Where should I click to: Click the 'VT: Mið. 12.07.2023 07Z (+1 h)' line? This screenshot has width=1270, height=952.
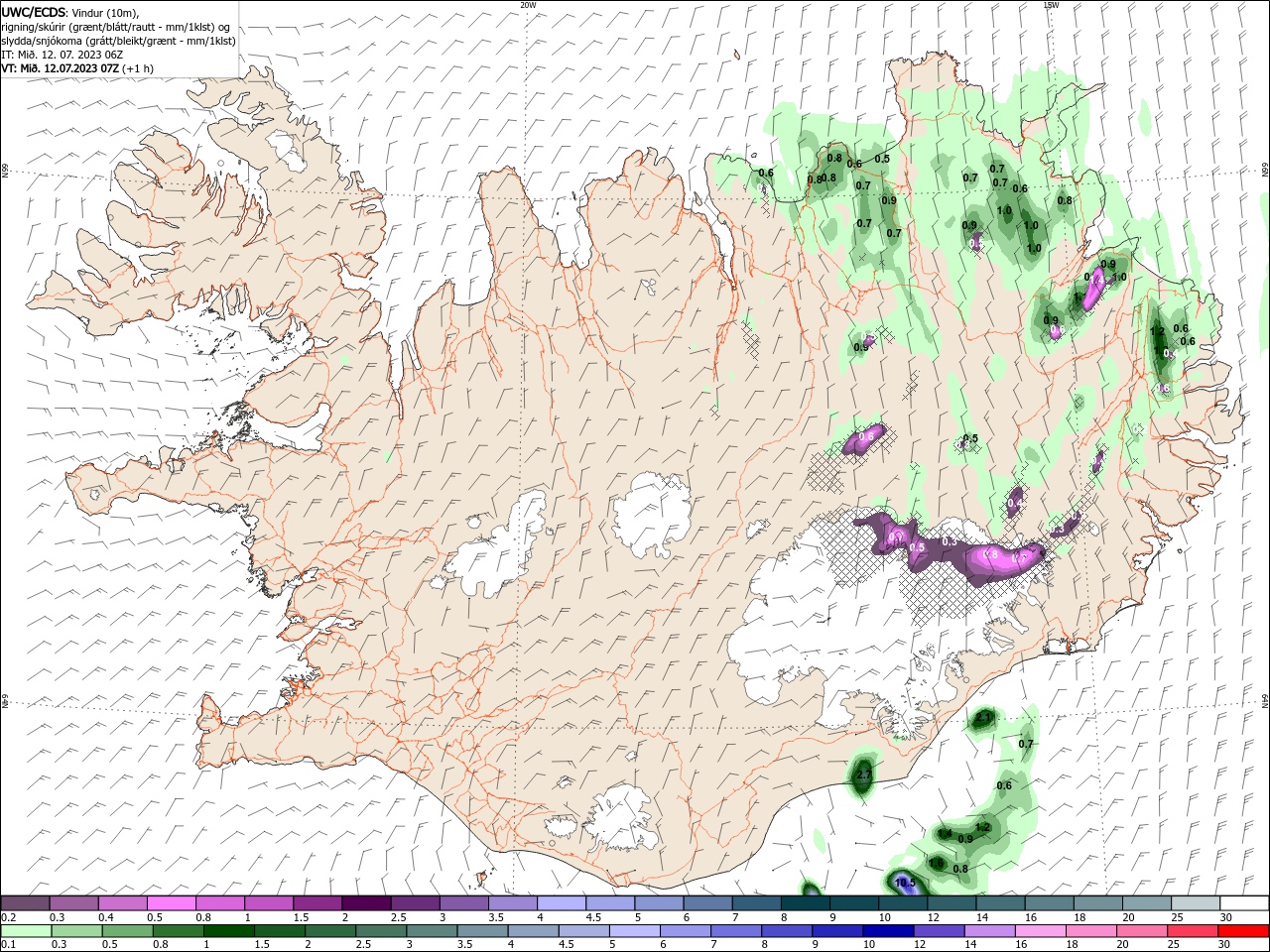coord(77,68)
